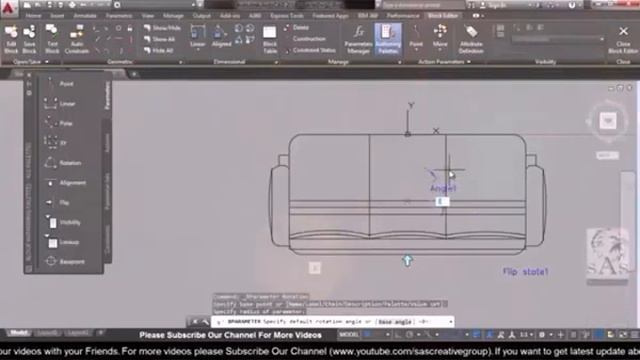Image resolution: width=640 pixels, height=360 pixels.
Task: Switch to the View ribbon tab
Action: [x=148, y=16]
